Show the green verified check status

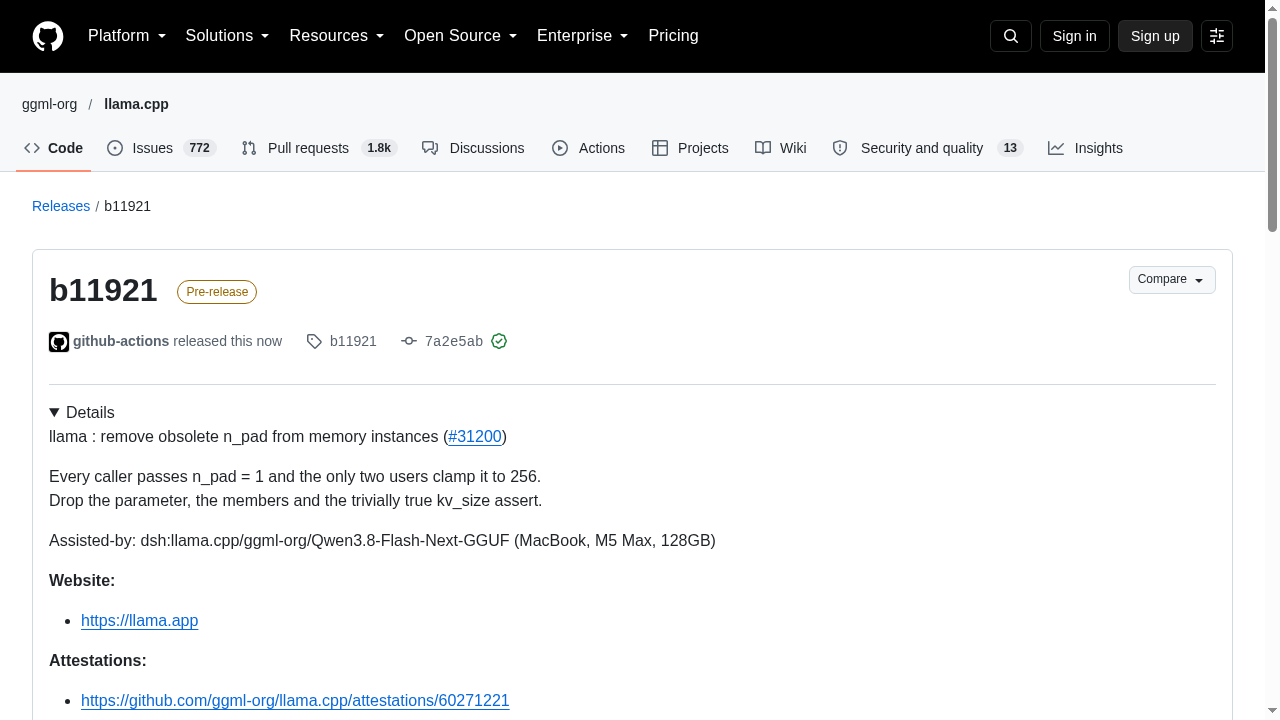[499, 341]
